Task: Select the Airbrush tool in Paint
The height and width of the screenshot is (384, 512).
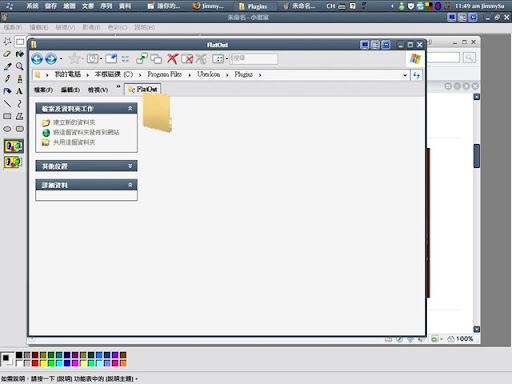Action: 7,91
